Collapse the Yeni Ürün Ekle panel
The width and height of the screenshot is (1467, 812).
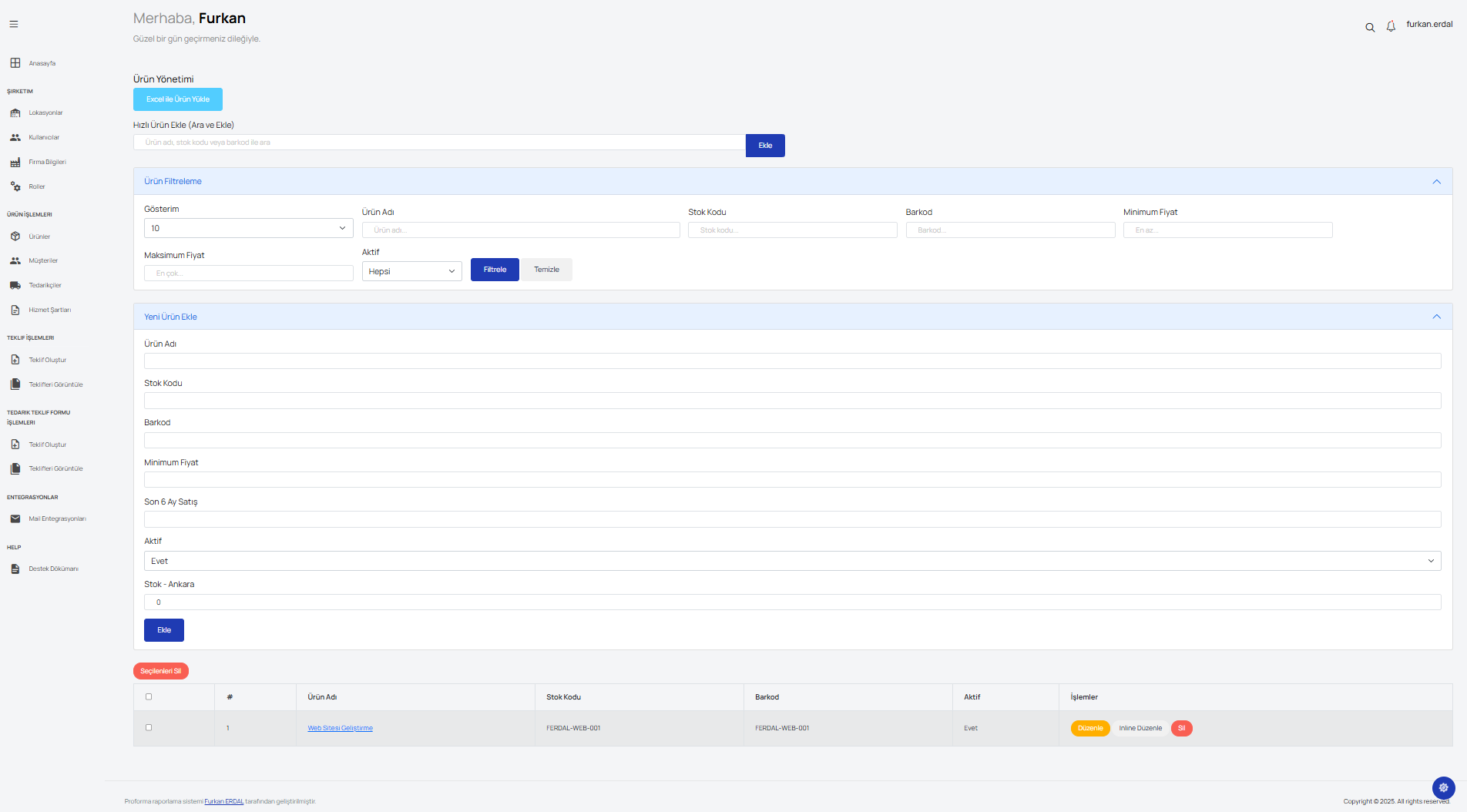[x=1436, y=317]
